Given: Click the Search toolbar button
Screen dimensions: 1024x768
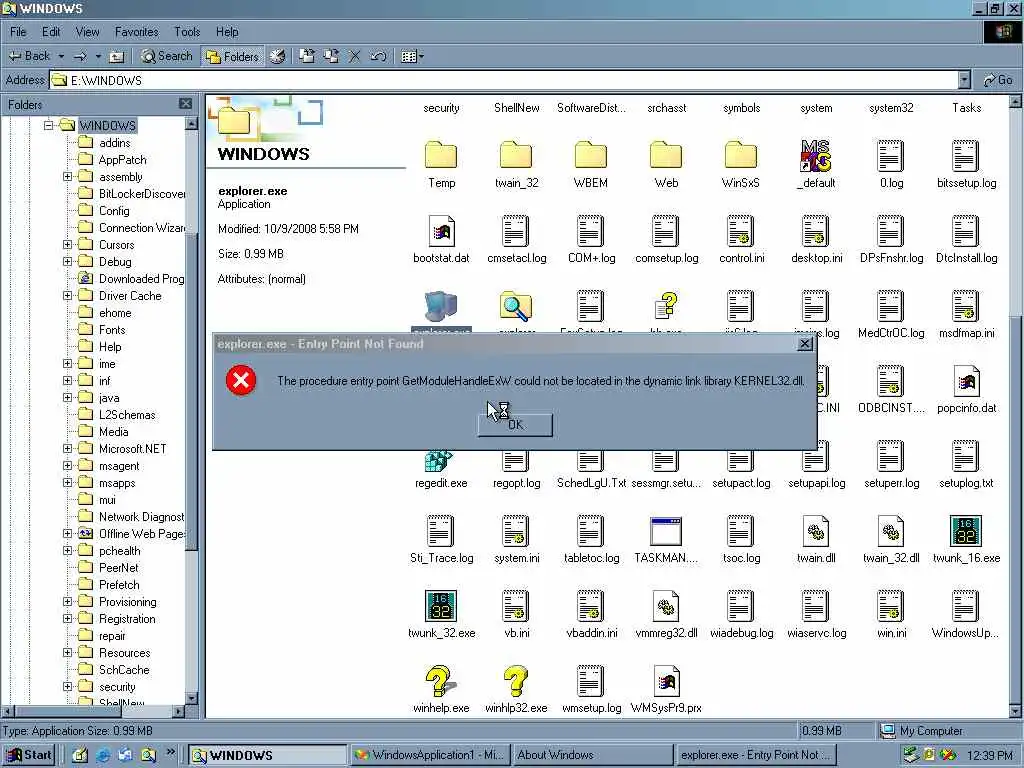Looking at the screenshot, I should pyautogui.click(x=167, y=57).
